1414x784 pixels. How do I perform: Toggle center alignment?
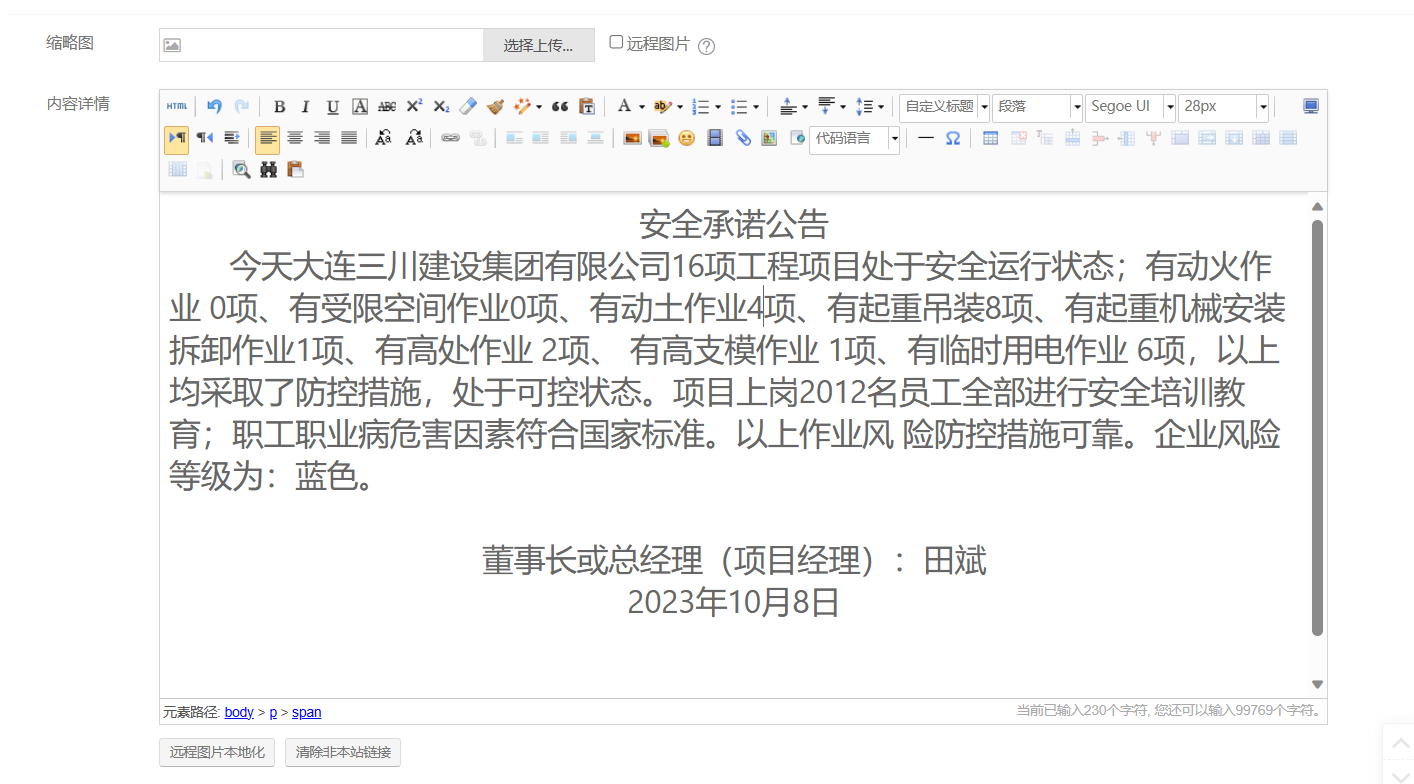tap(295, 138)
